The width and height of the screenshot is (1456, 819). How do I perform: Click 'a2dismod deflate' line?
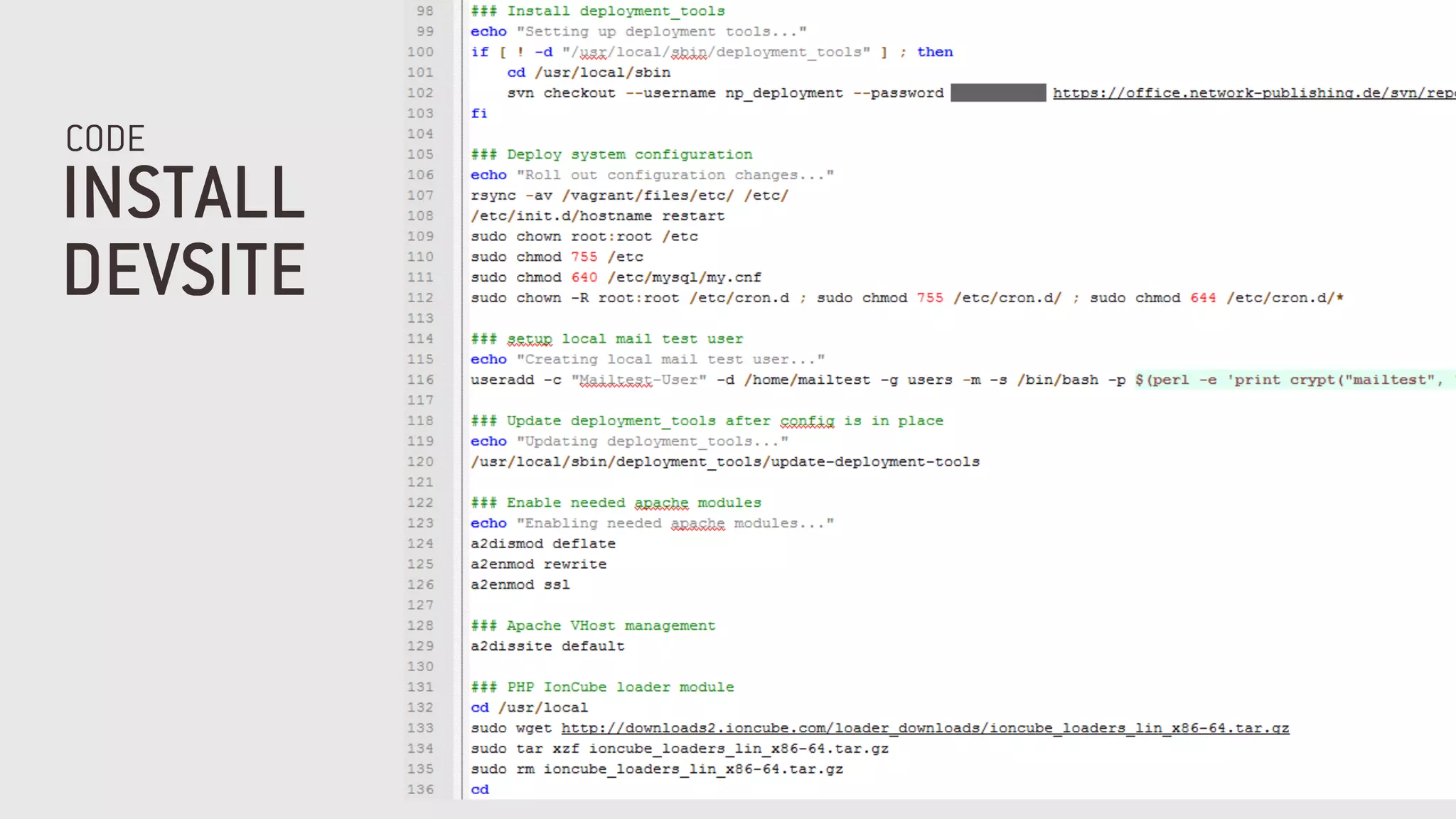pos(543,544)
